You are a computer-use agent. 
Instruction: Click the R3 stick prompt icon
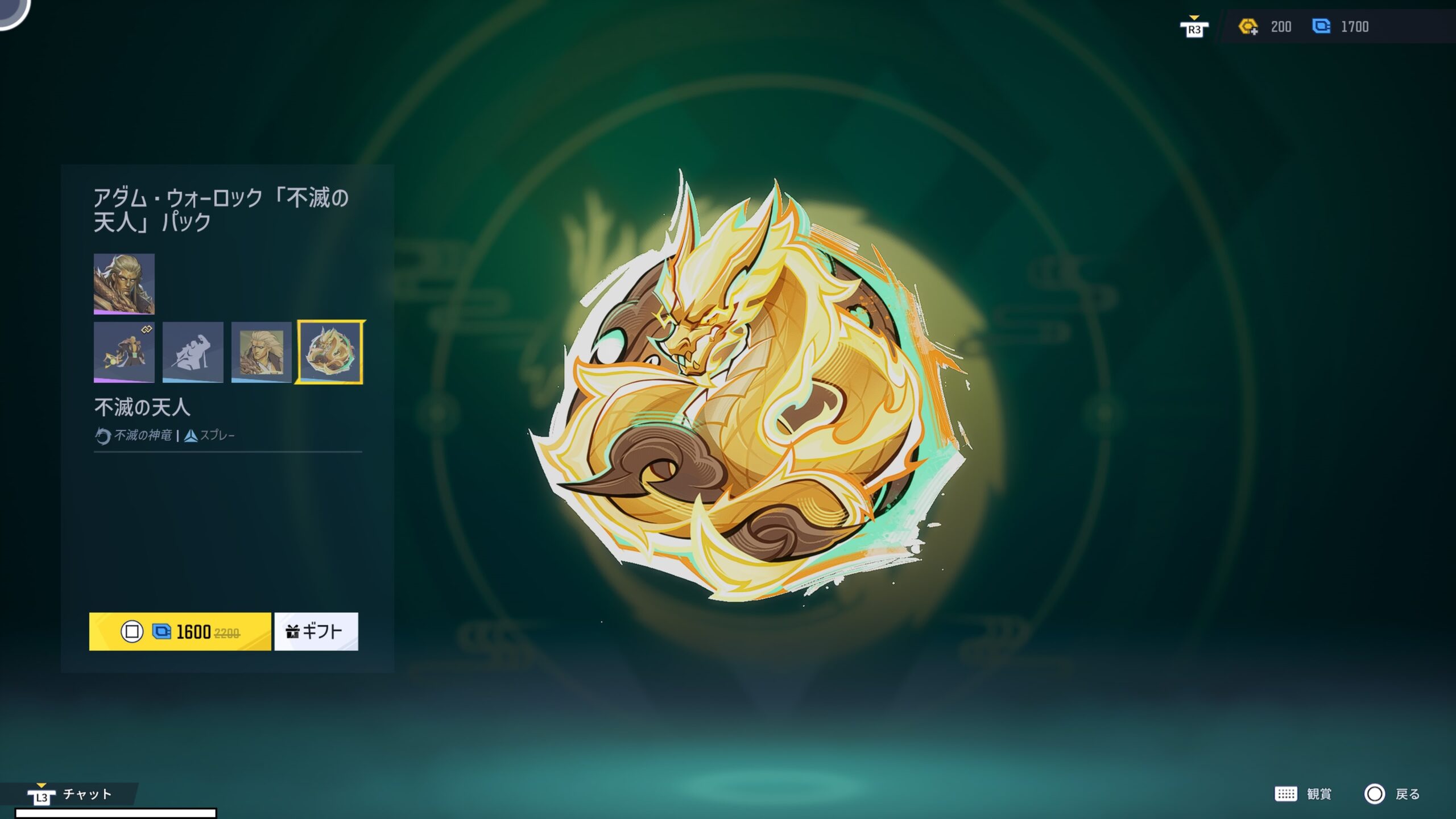tap(1194, 27)
